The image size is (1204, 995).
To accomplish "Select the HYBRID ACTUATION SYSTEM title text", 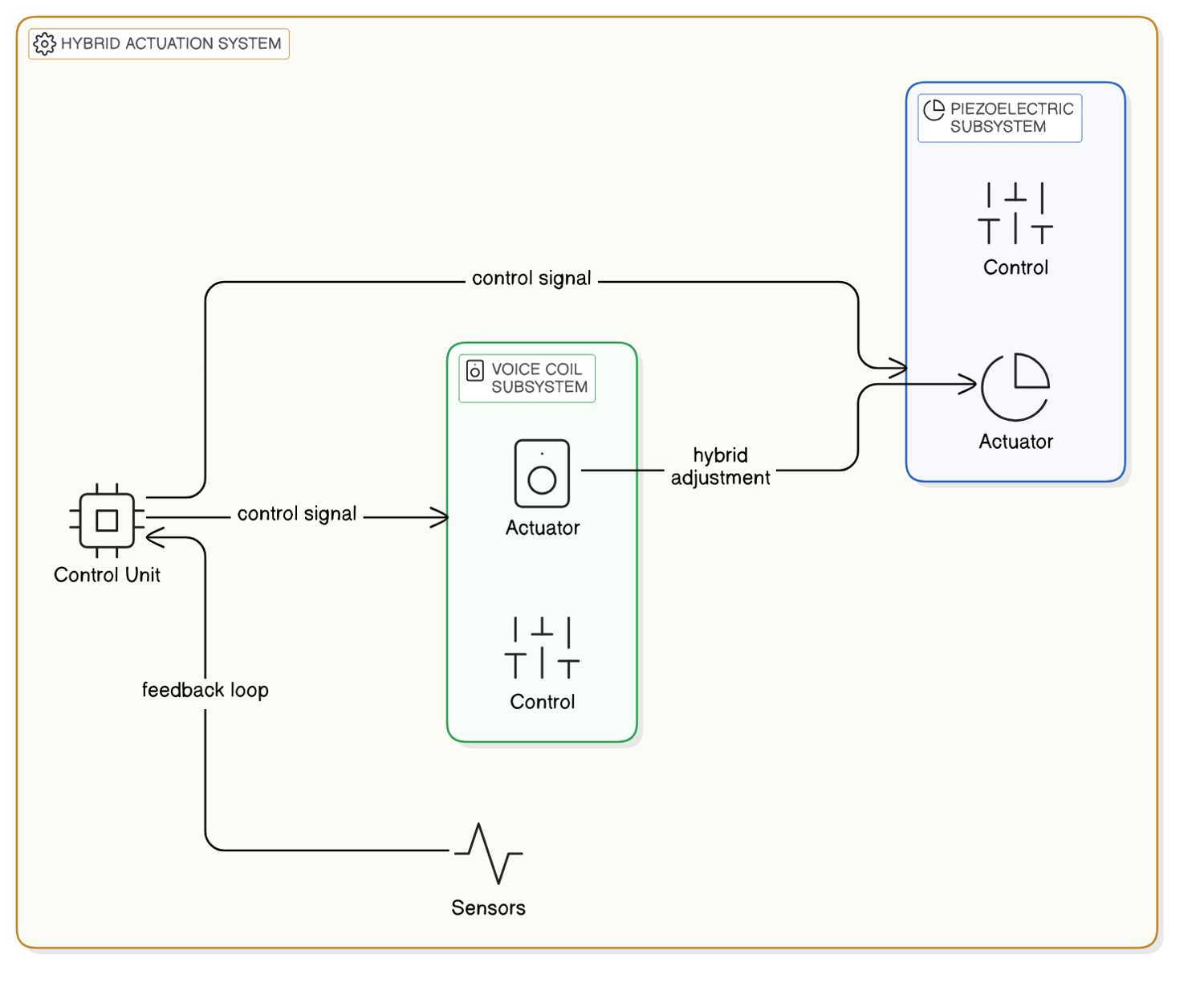I will (171, 43).
